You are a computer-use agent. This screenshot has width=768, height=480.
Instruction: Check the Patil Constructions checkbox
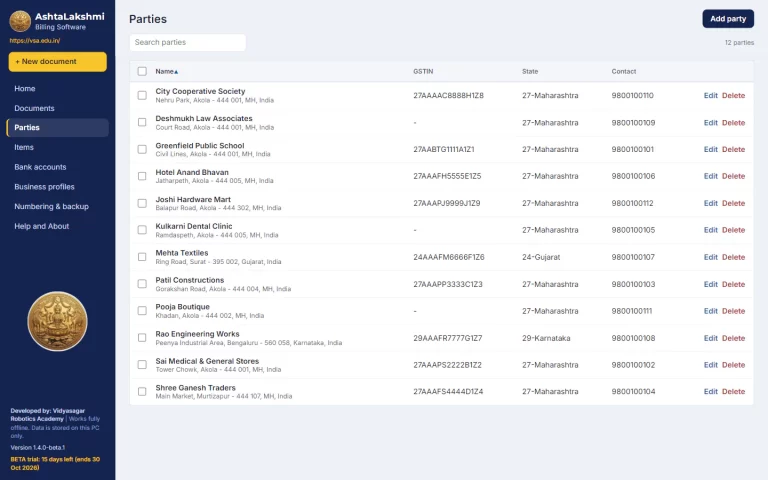(142, 284)
